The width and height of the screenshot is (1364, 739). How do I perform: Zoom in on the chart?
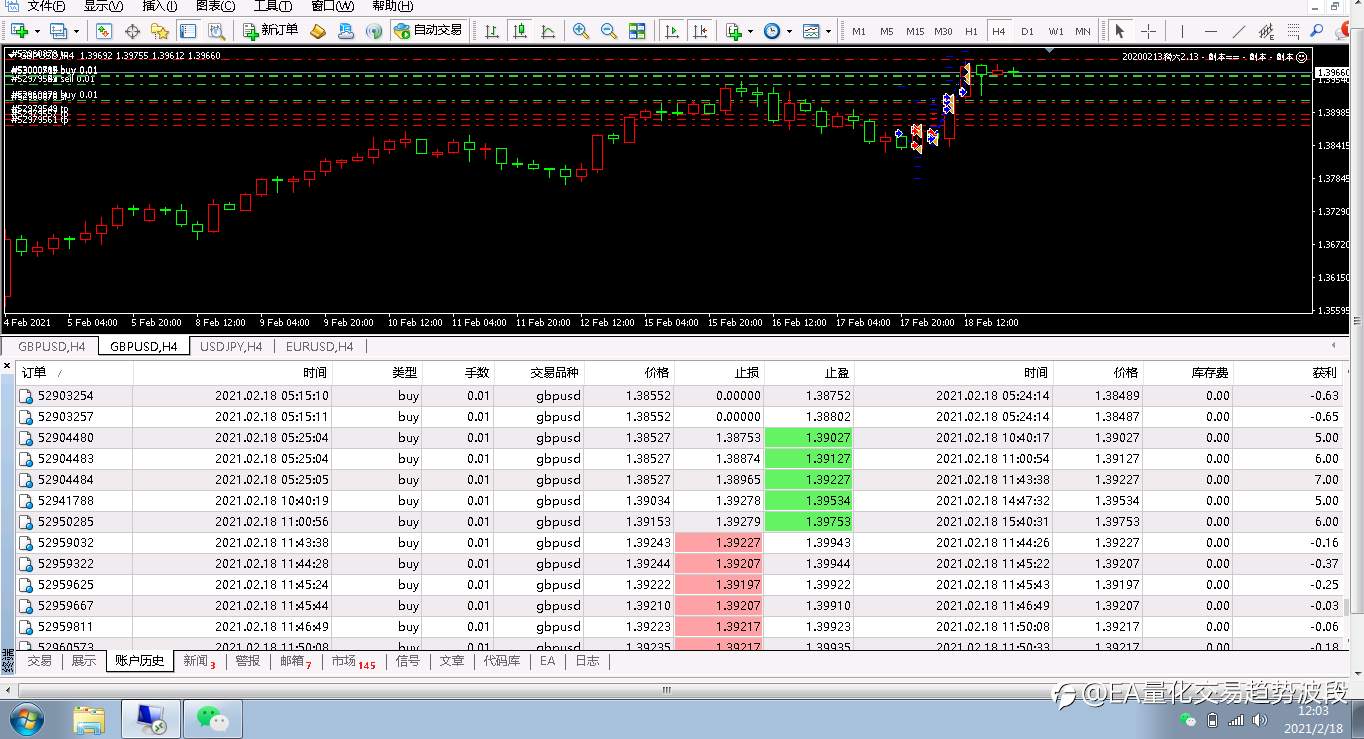pos(581,31)
